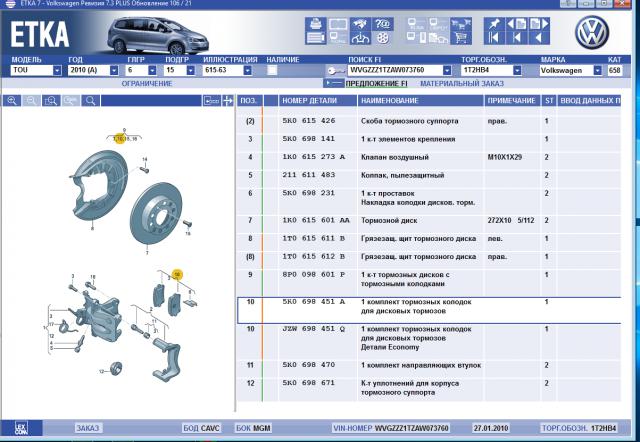Click the binoculars search icon

[360, 24]
